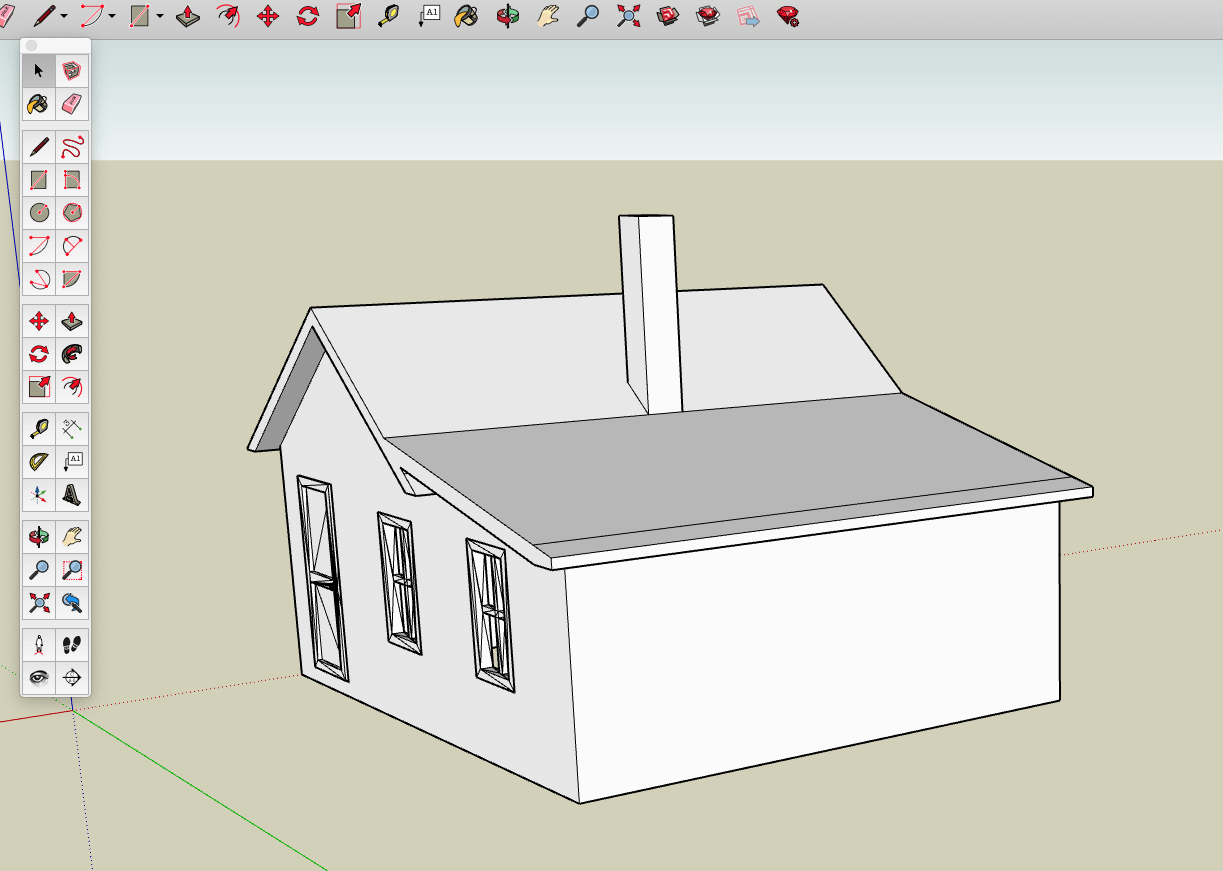Image resolution: width=1223 pixels, height=871 pixels.
Task: Select the 3D Text tool
Action: (x=72, y=494)
